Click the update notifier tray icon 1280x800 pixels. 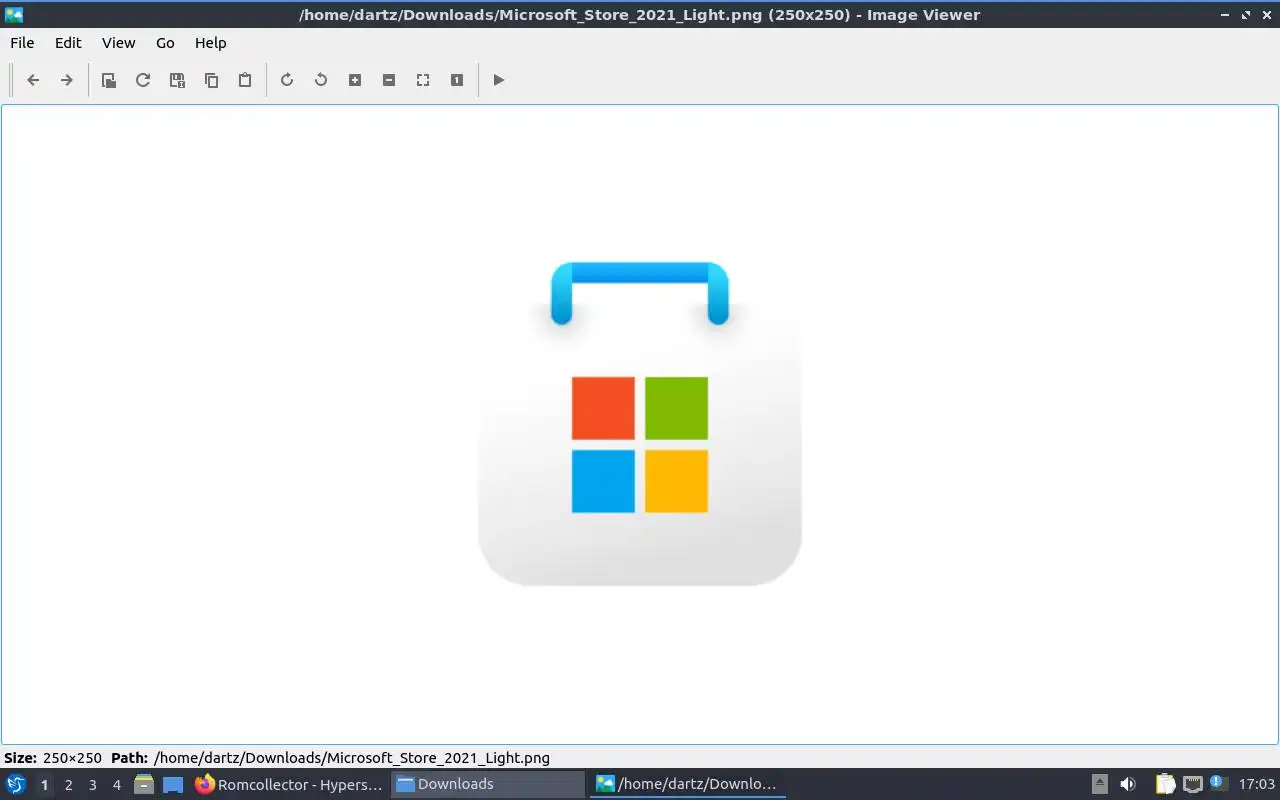[x=1217, y=783]
